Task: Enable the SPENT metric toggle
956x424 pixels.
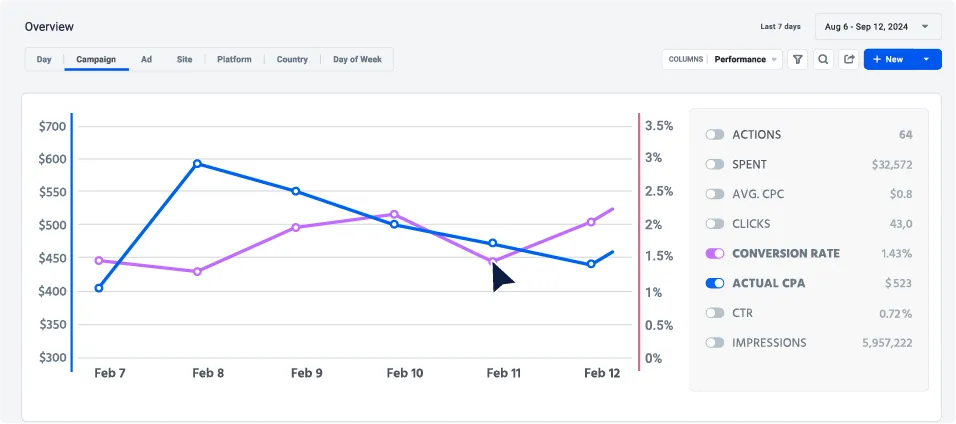Action: click(x=714, y=164)
